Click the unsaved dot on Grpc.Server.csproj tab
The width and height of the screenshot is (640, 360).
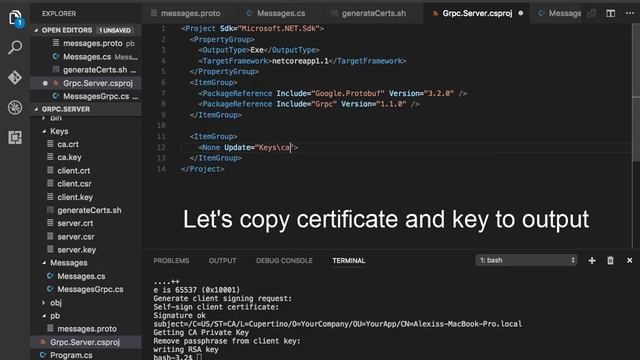pos(520,13)
